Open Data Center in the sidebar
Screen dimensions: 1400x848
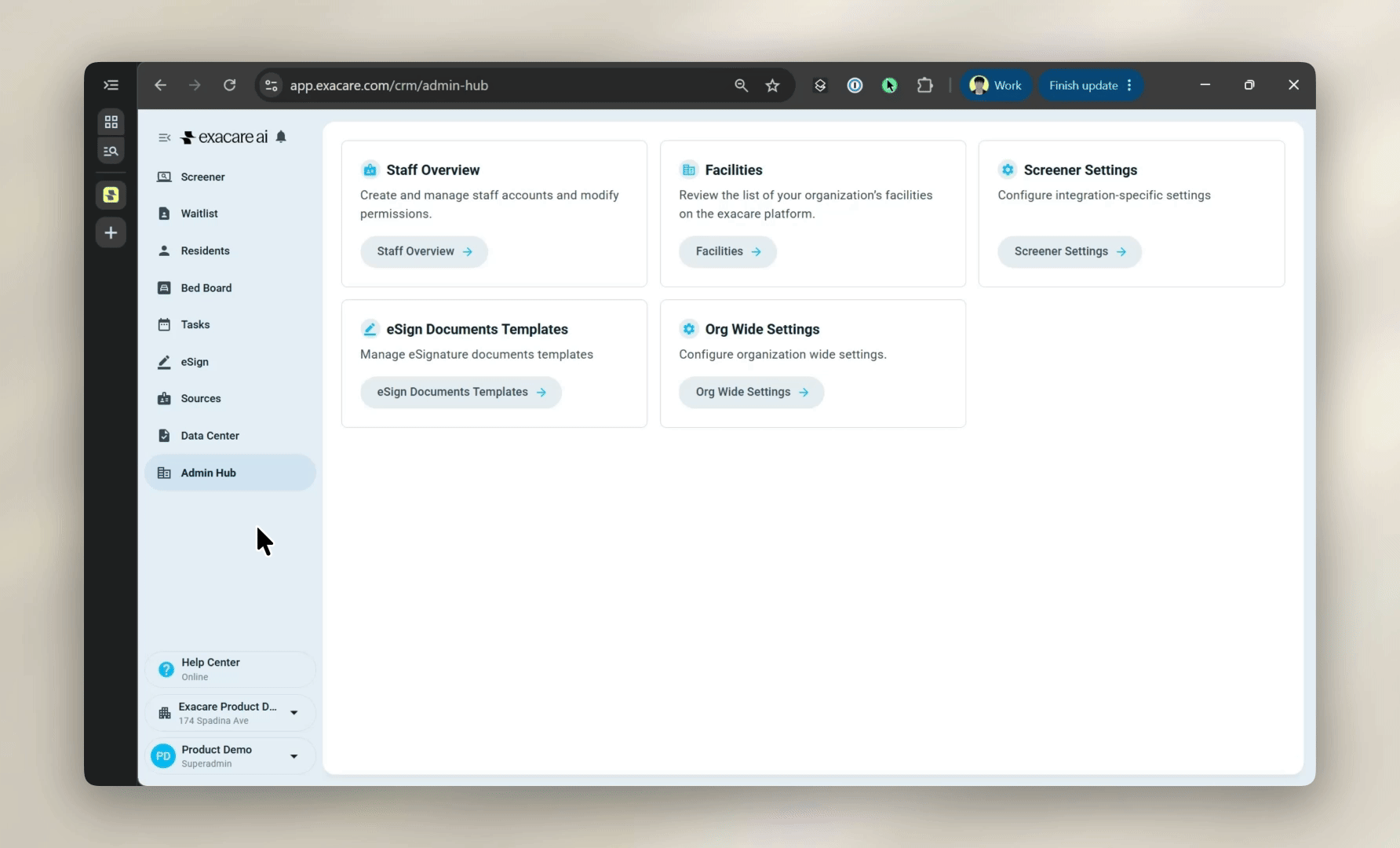click(230, 436)
